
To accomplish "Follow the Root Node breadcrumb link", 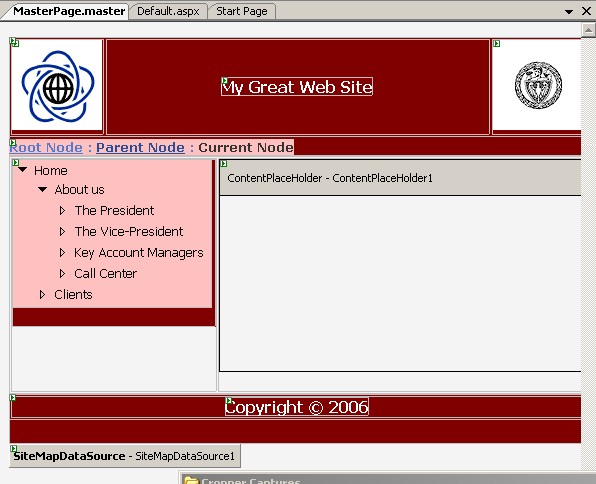I will pos(46,147).
